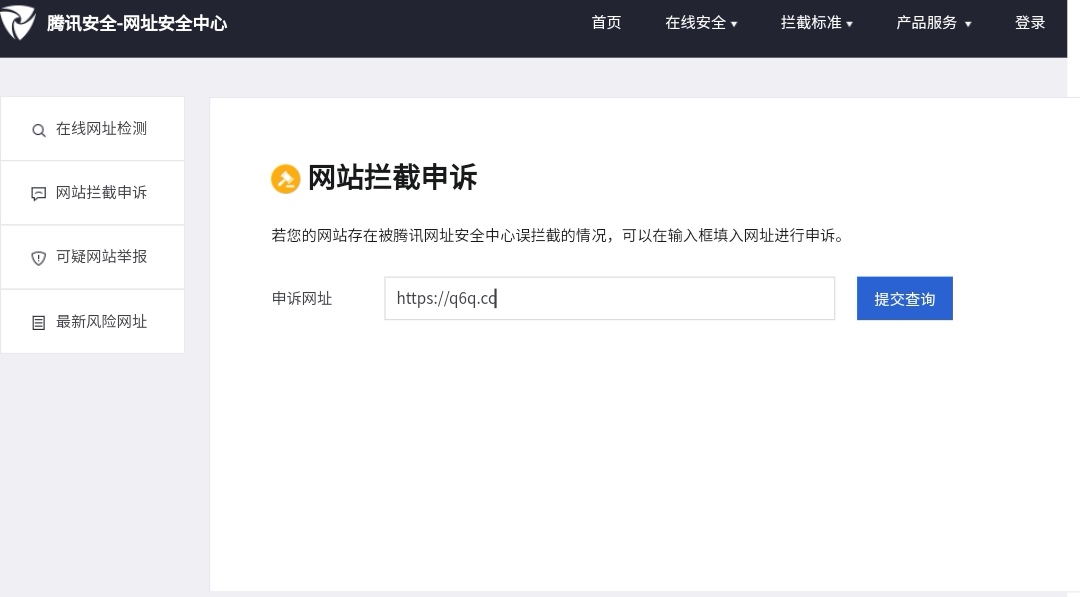Screen dimensions: 1080x597
Task: Focus the 申诉网址 URL input field
Action: pyautogui.click(x=609, y=298)
